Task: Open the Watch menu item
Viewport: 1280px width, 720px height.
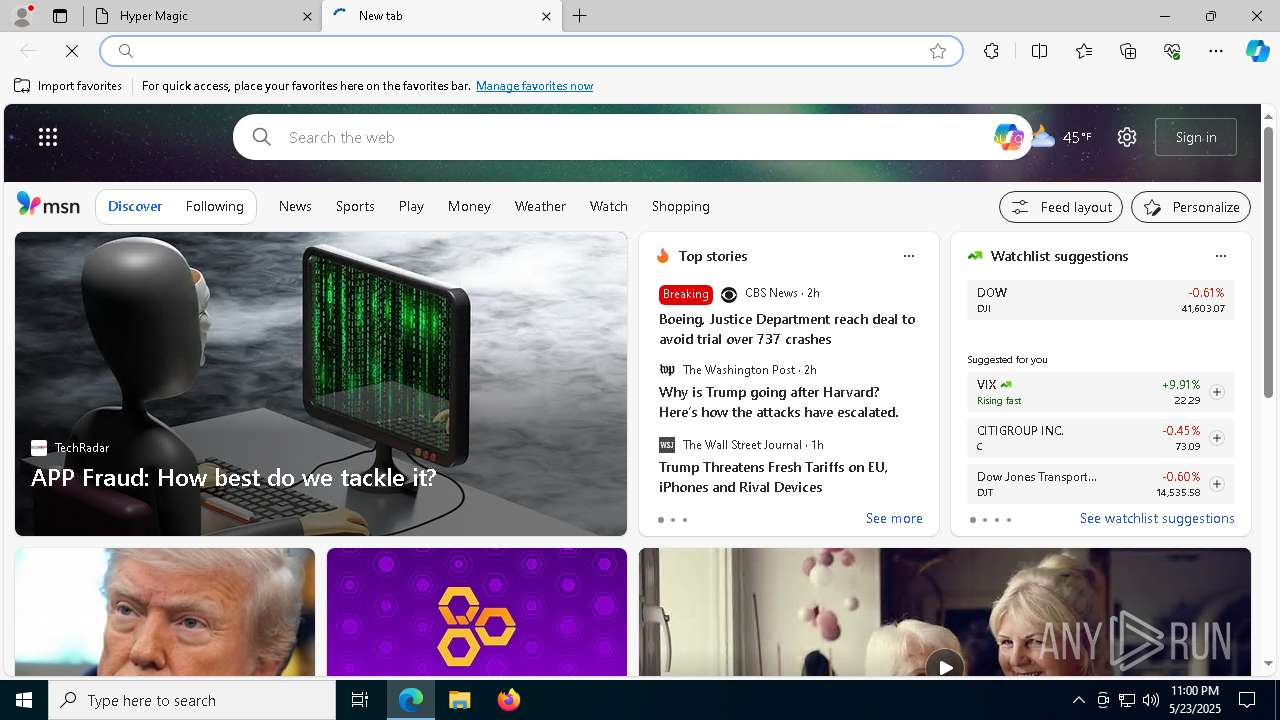Action: click(x=608, y=206)
